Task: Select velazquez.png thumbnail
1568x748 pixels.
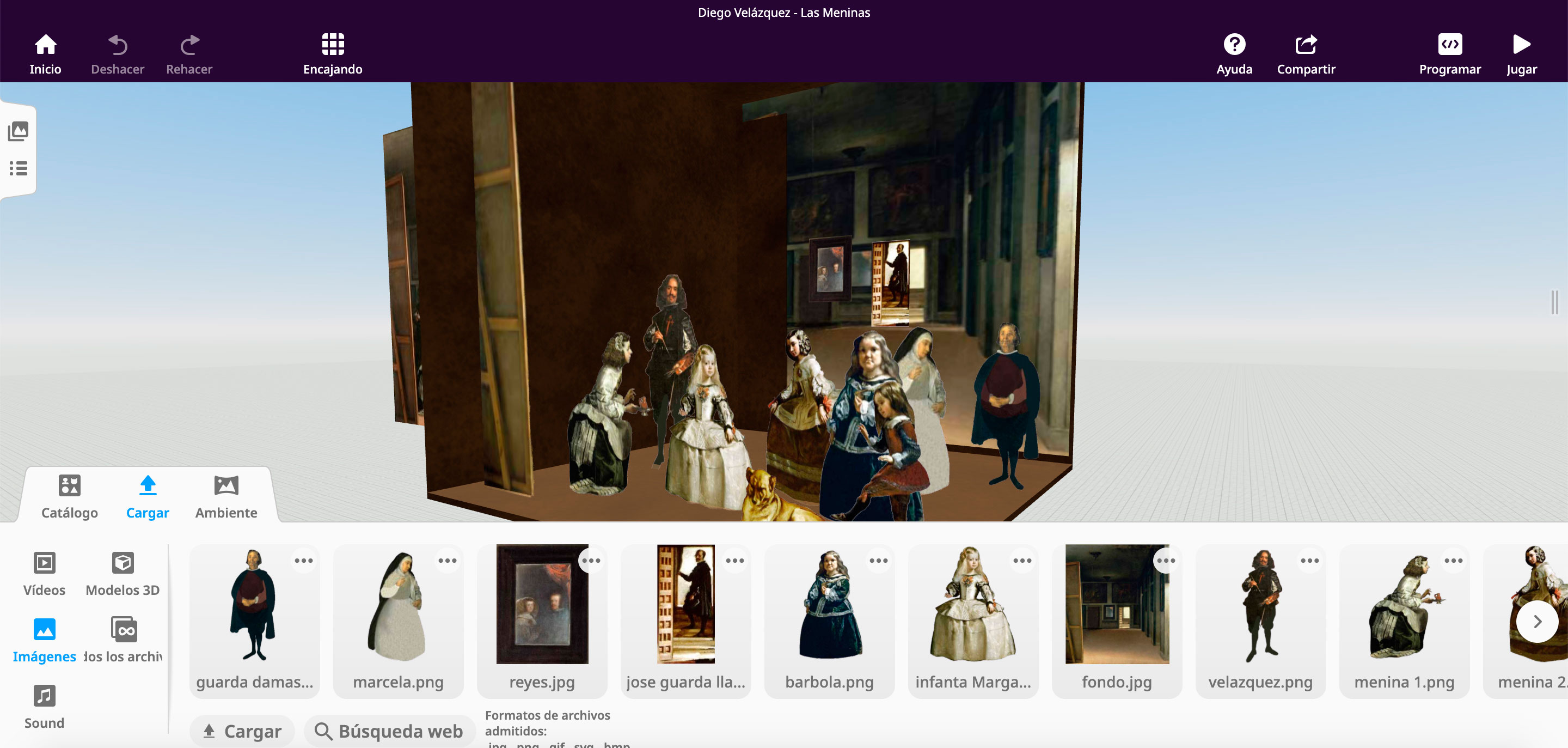Action: point(1260,621)
